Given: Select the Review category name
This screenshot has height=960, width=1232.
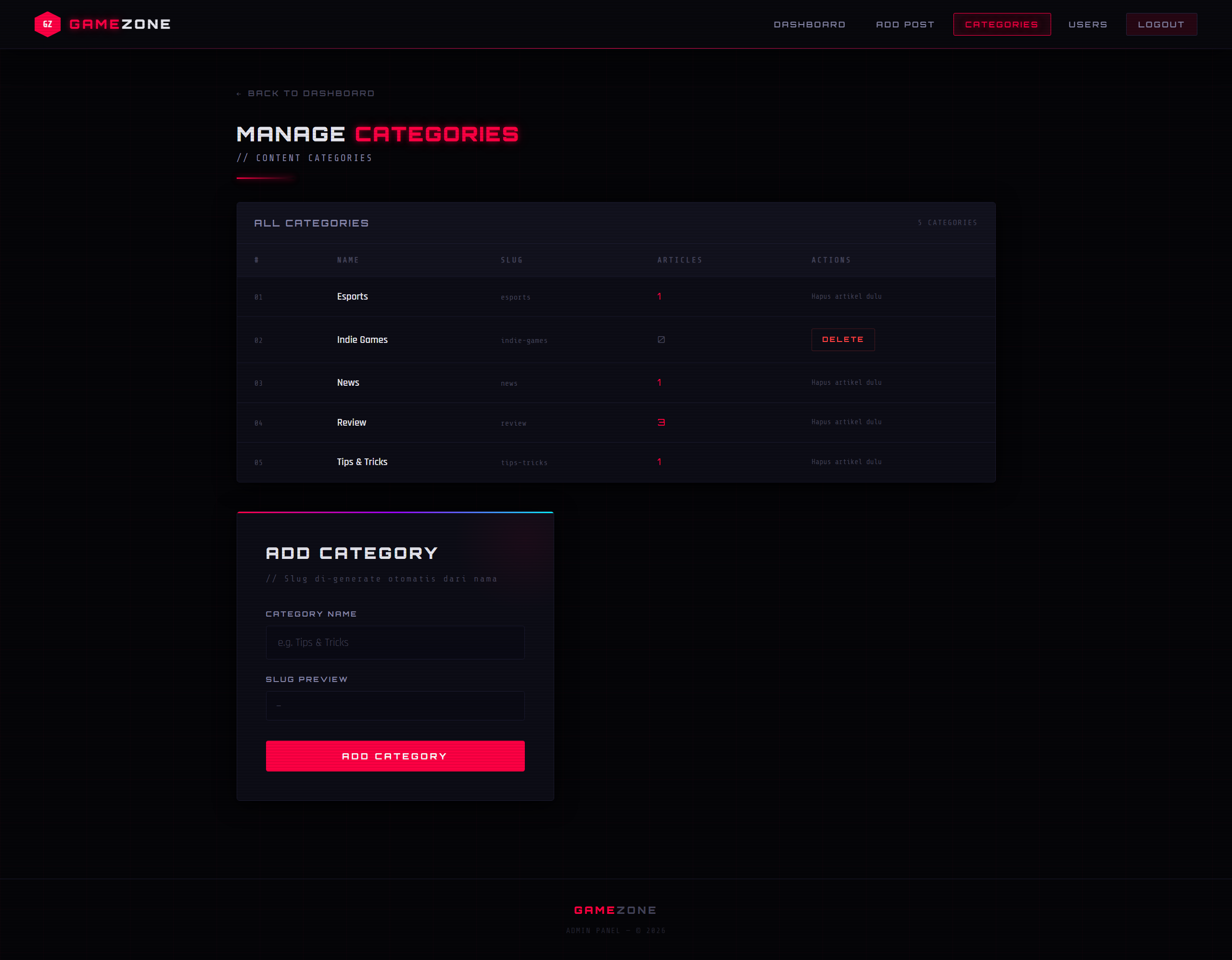Looking at the screenshot, I should [x=352, y=422].
